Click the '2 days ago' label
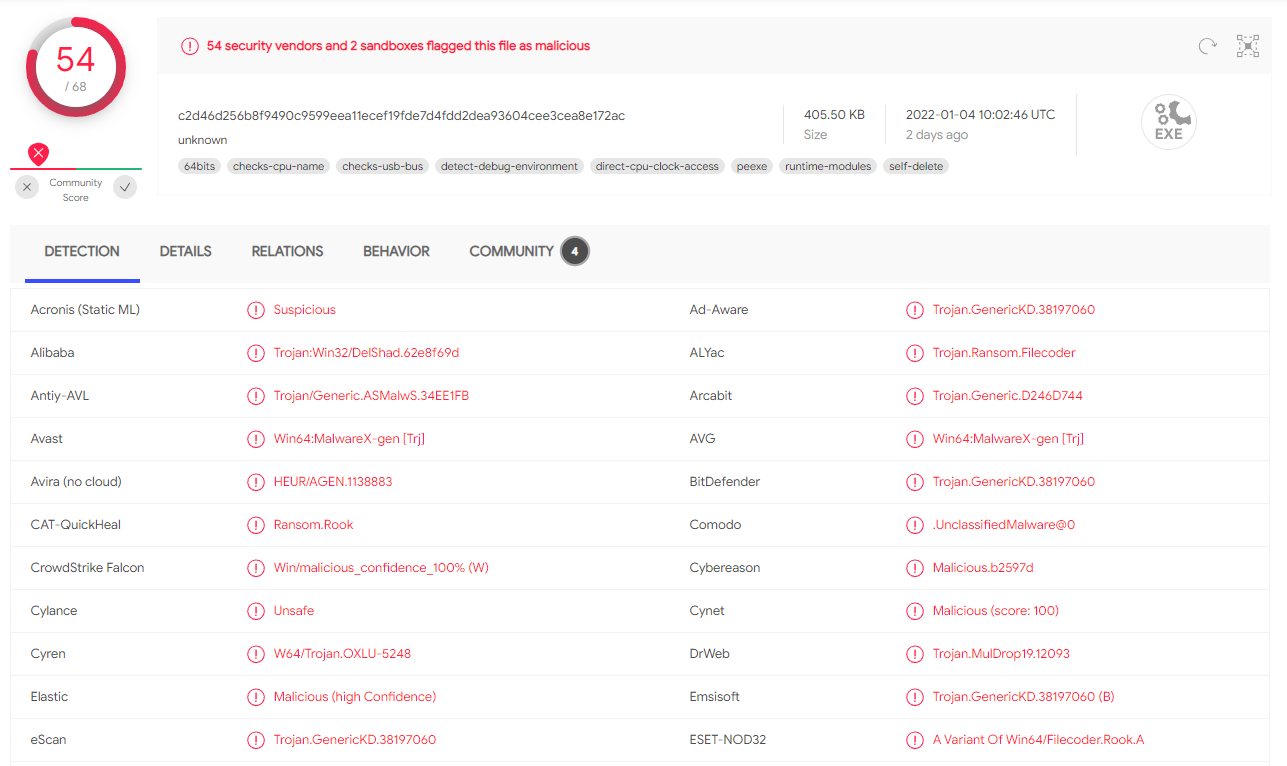This screenshot has height=766, width=1287. click(x=937, y=135)
